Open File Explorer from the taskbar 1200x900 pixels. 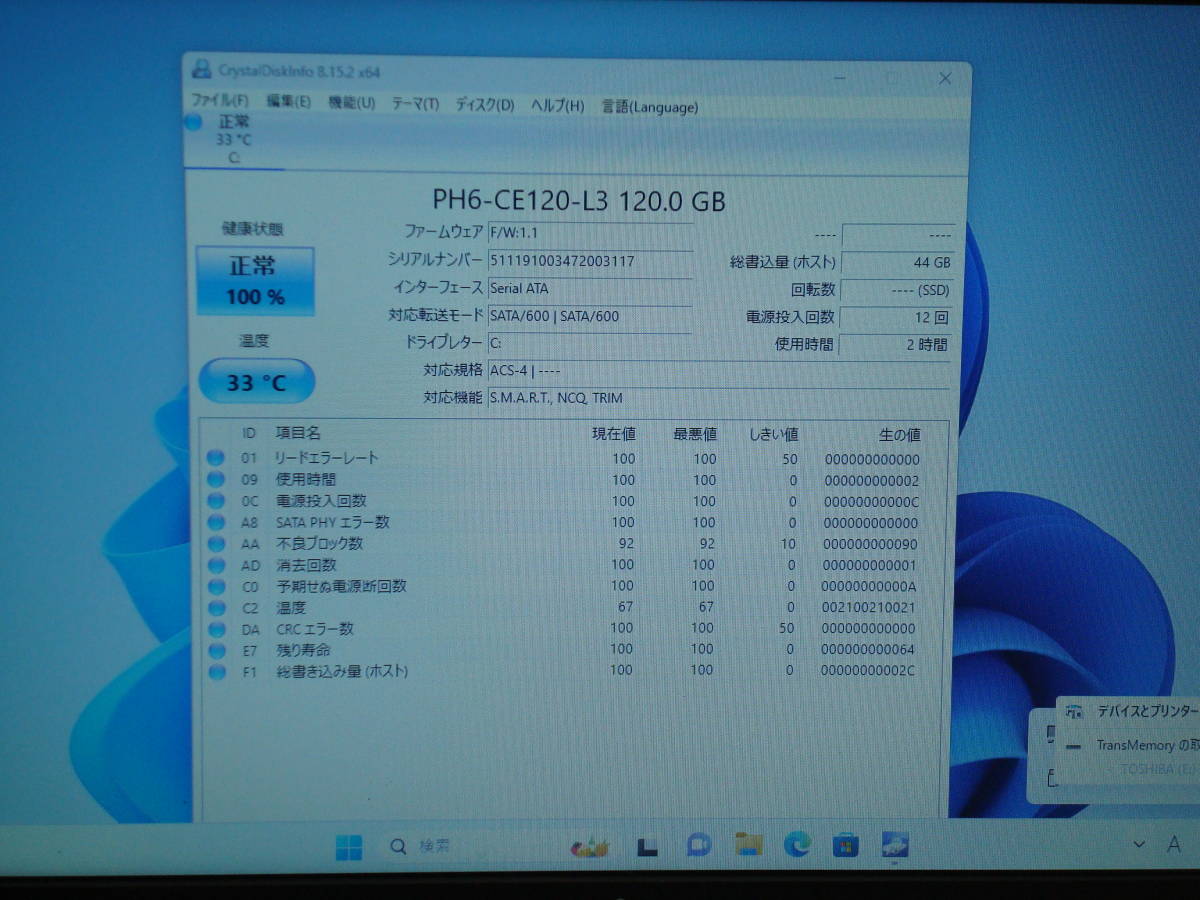[748, 845]
